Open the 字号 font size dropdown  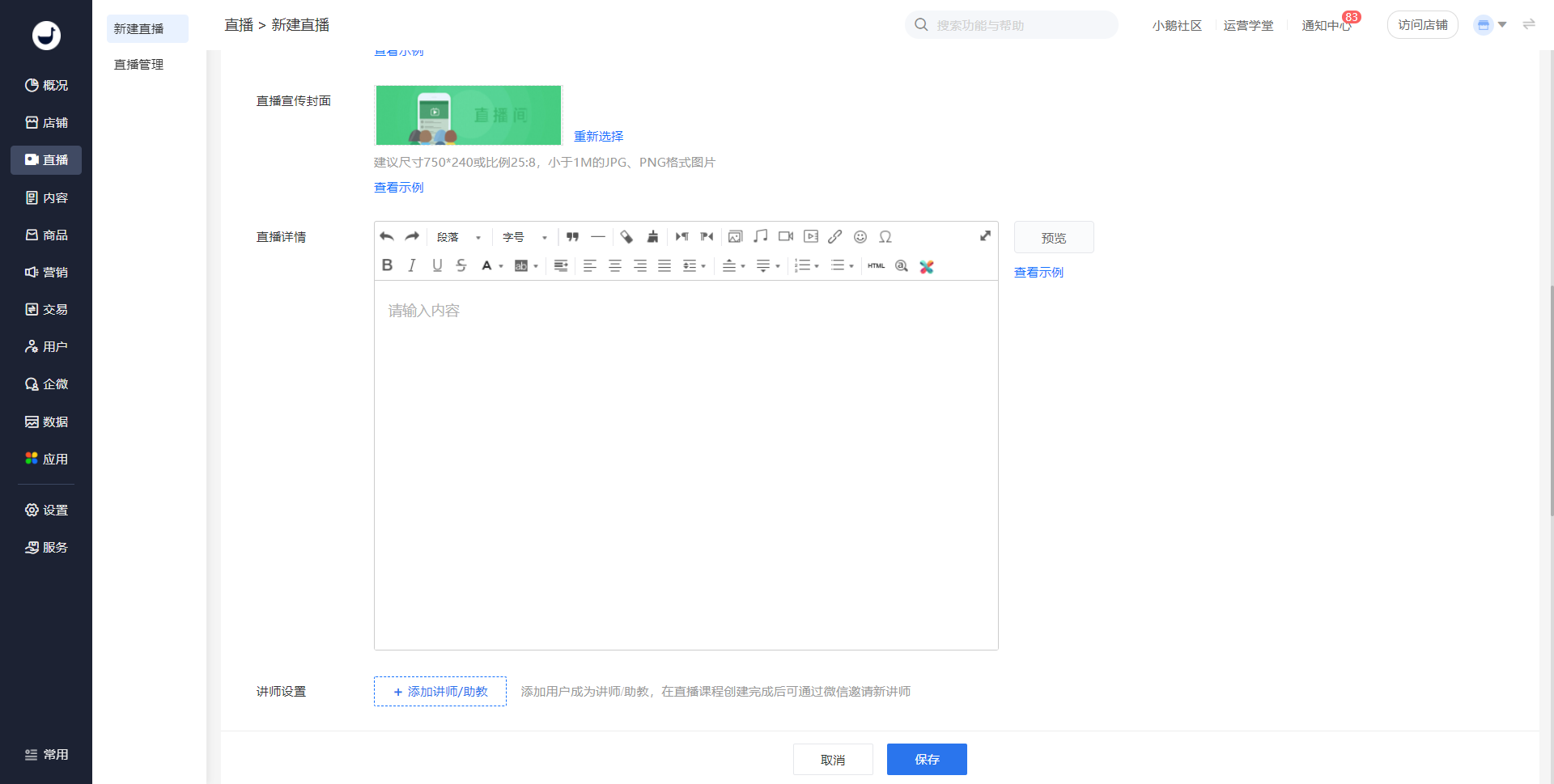[x=524, y=237]
